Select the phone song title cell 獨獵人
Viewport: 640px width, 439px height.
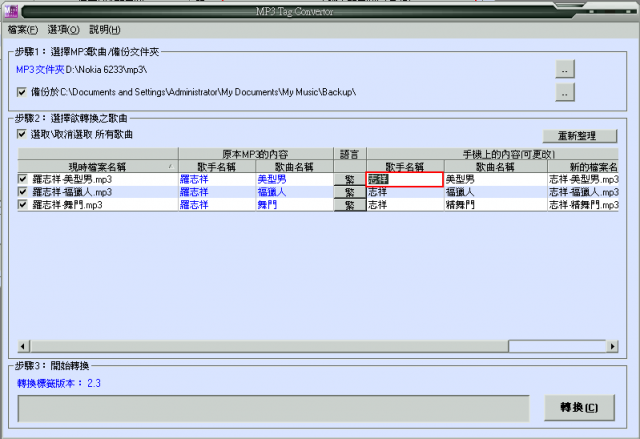pos(496,192)
